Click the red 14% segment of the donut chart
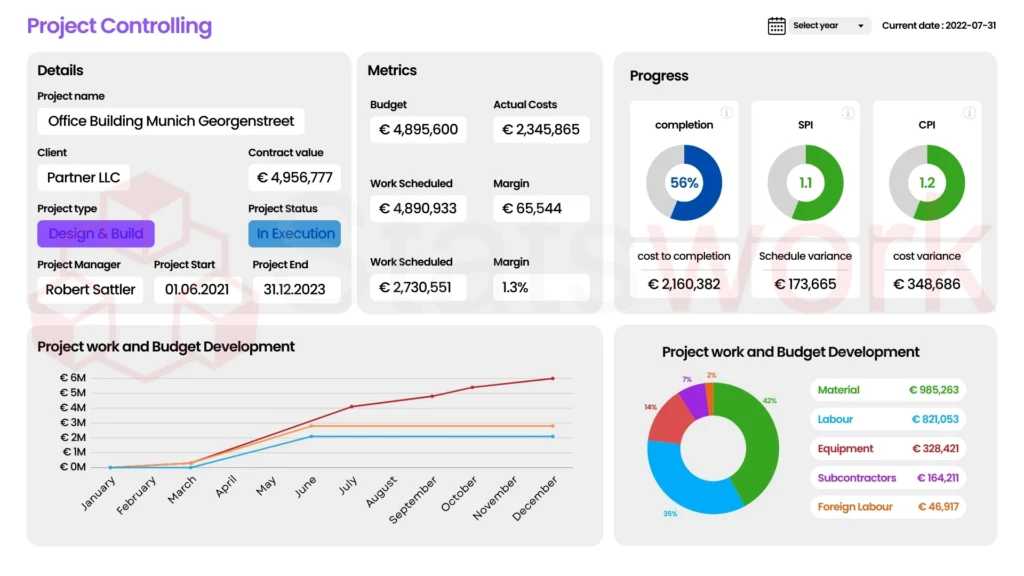 point(669,420)
